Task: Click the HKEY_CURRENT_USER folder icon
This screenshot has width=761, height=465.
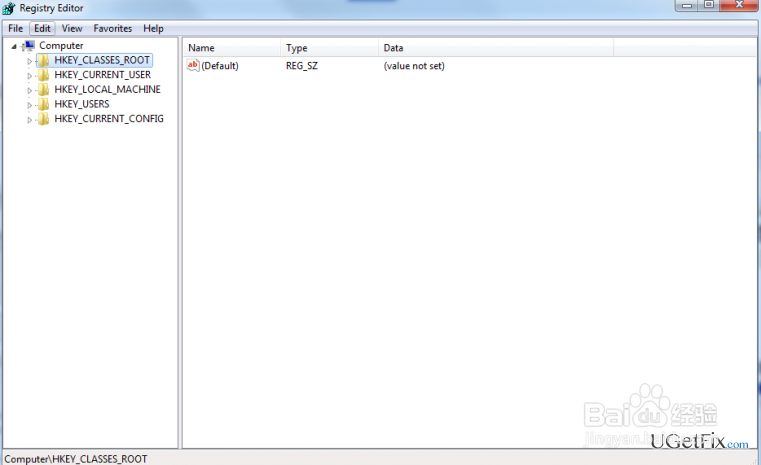Action: (44, 75)
